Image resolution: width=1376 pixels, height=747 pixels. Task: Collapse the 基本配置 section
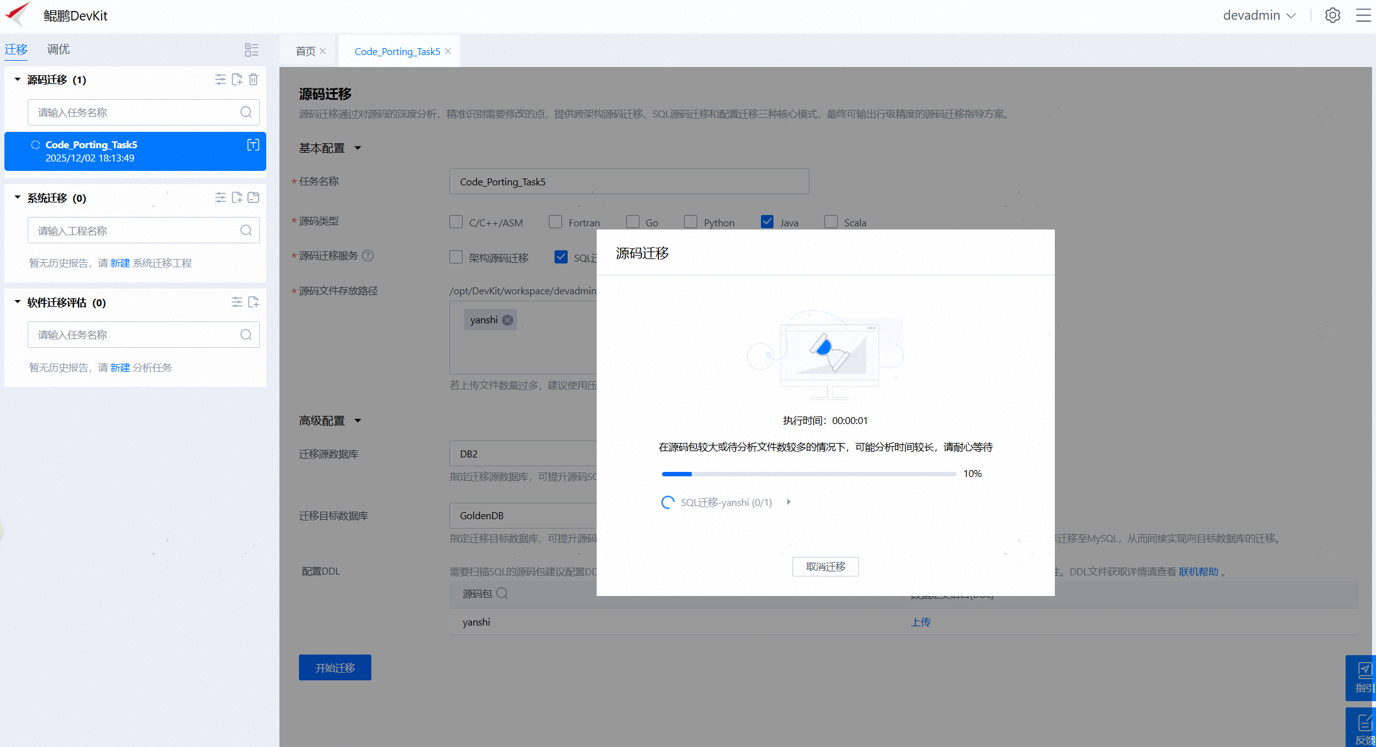coord(357,148)
